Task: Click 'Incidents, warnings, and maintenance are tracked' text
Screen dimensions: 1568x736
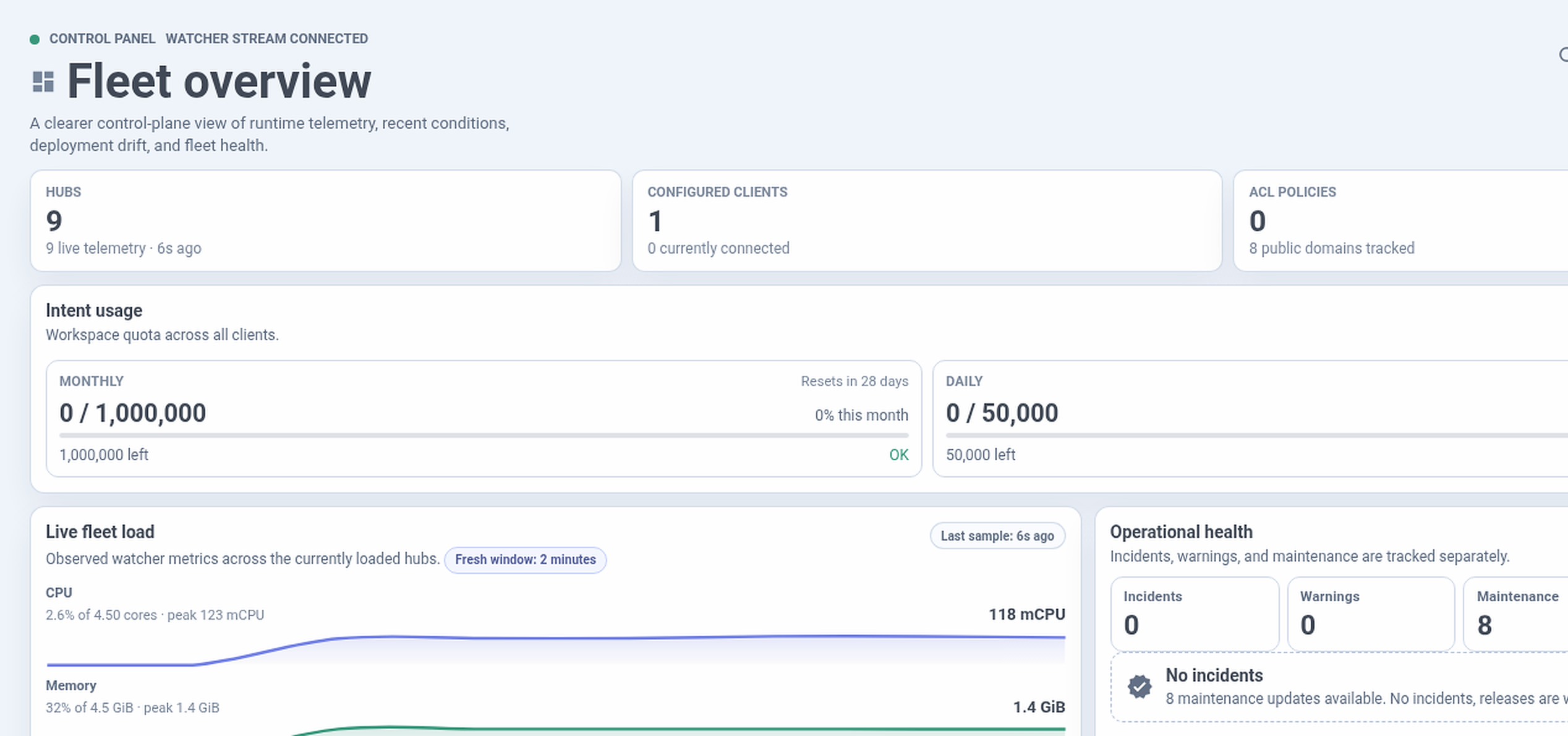Action: coord(1309,557)
